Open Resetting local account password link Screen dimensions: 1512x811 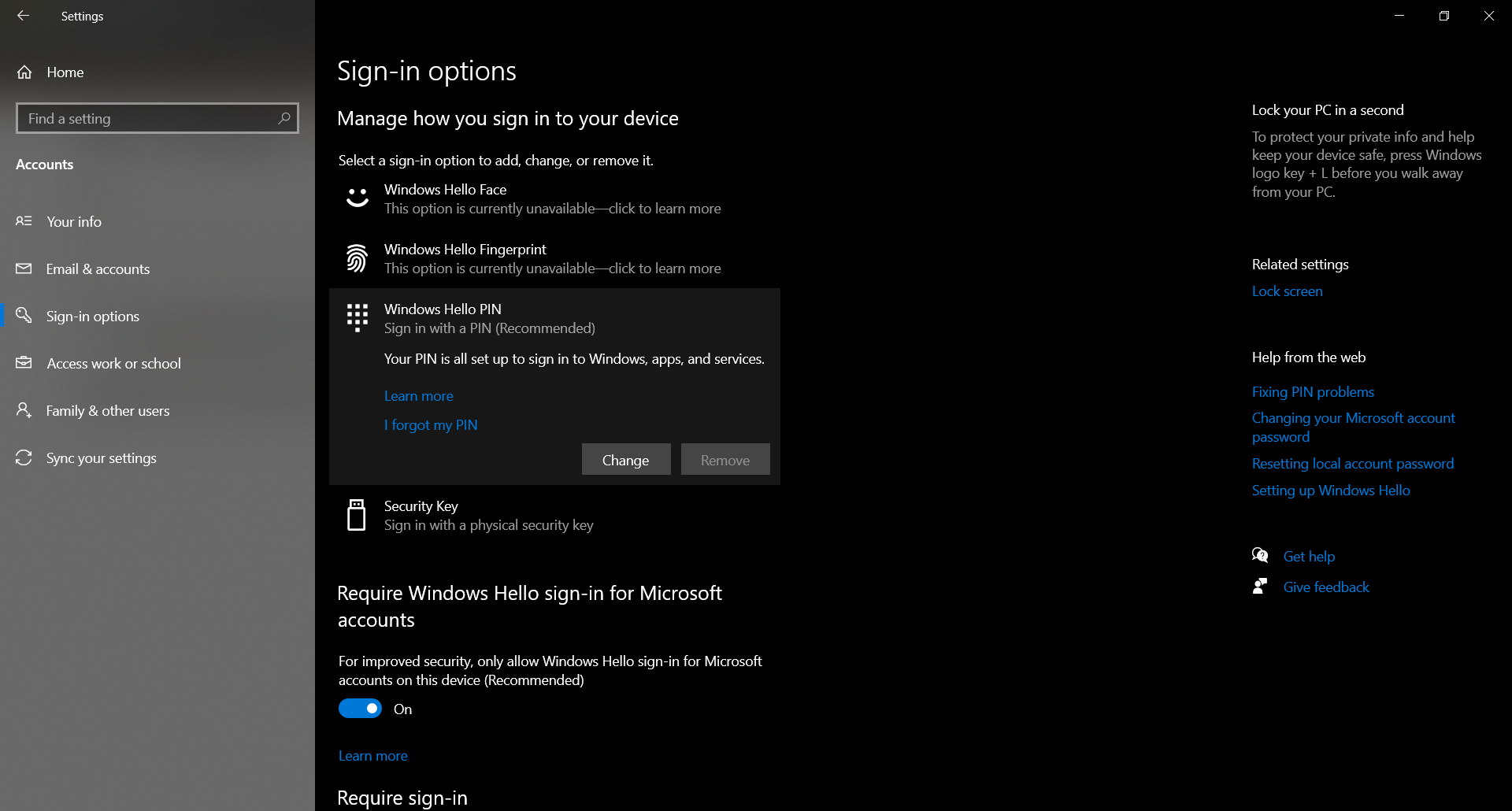pos(1353,464)
